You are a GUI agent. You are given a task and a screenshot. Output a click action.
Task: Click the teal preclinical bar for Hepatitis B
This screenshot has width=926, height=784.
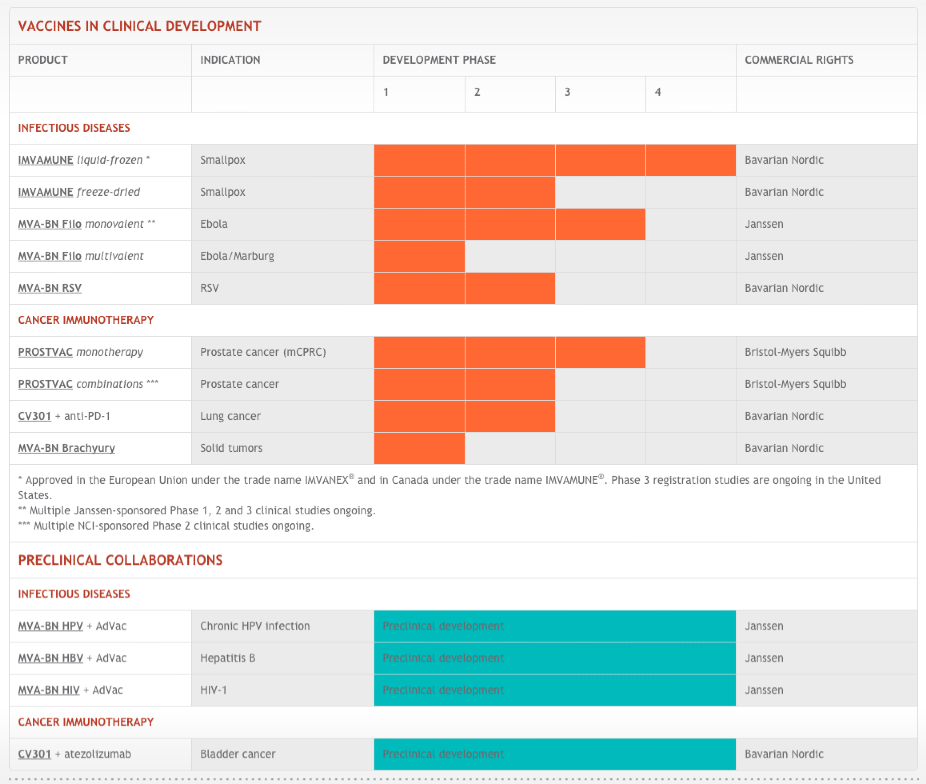coord(555,658)
